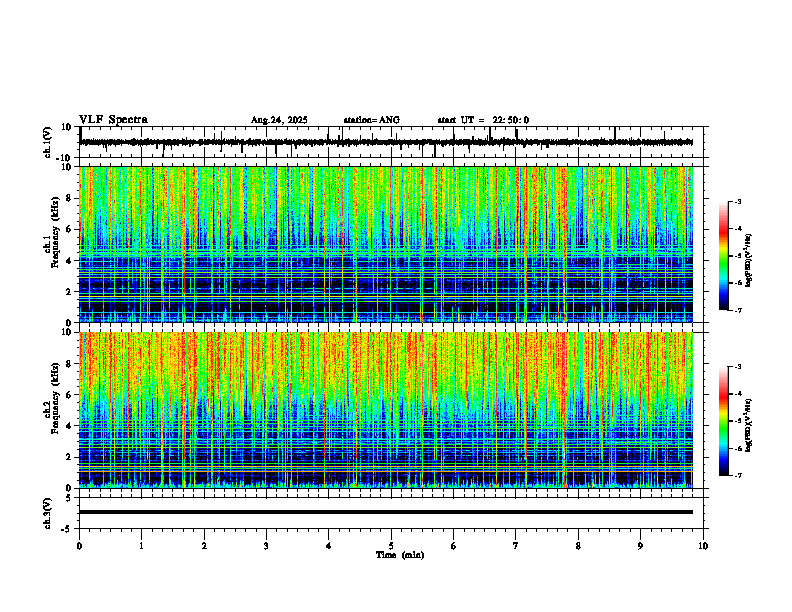The image size is (792, 612).
Task: Click the "ch.3(V)" axis label
Action: click(x=48, y=514)
